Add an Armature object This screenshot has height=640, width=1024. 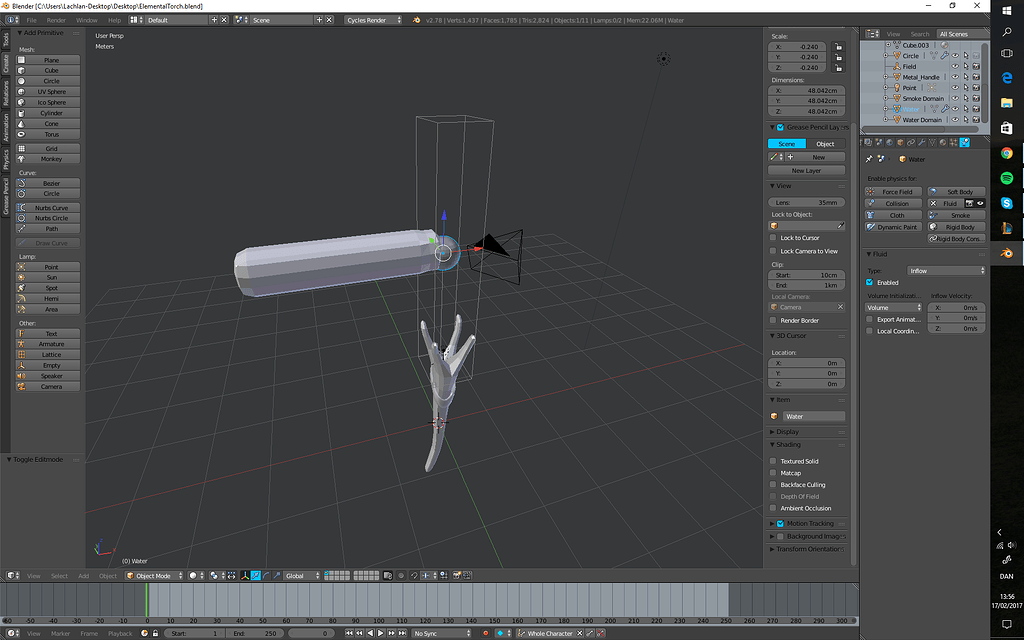pyautogui.click(x=48, y=344)
